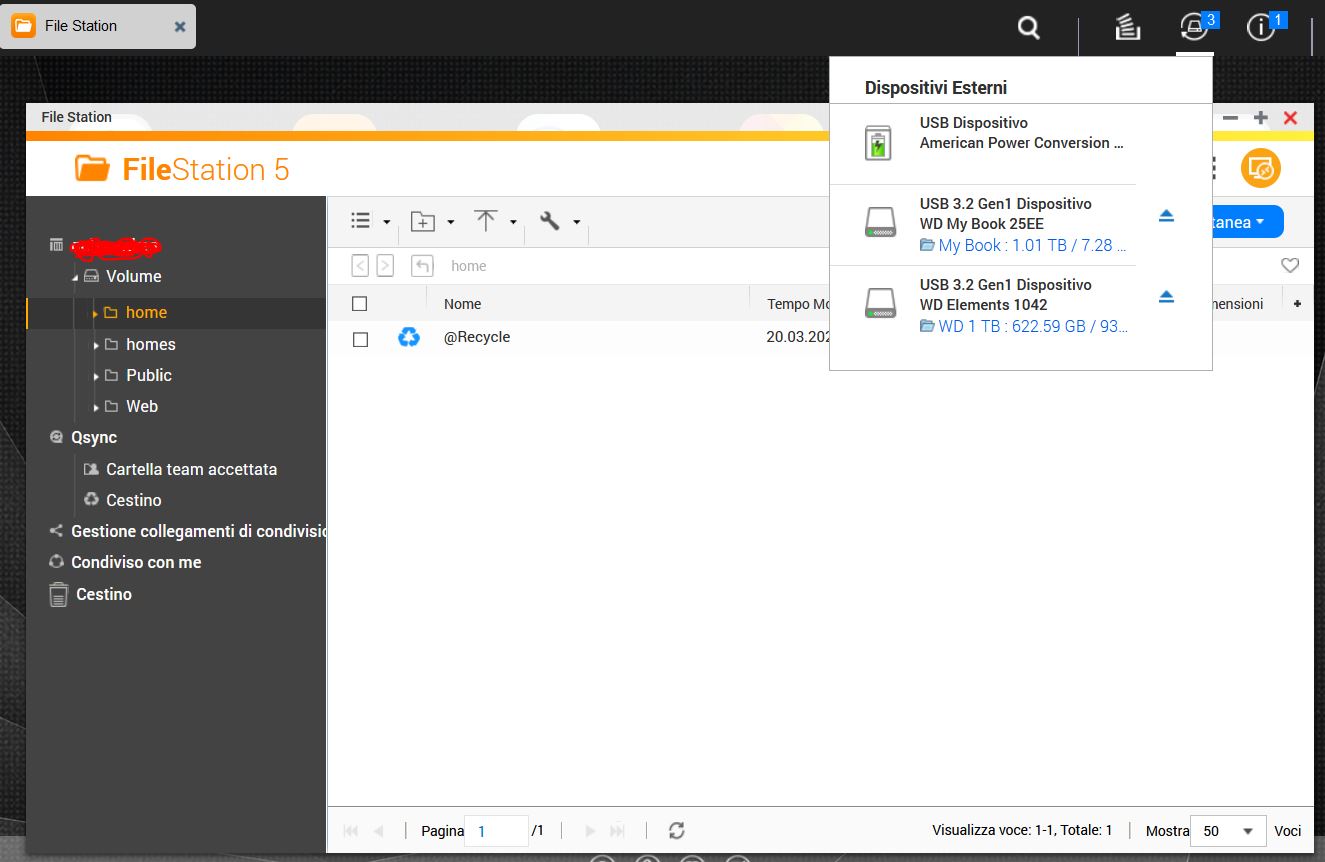Open My Book 1.01 TB link
The width and height of the screenshot is (1325, 862).
pos(1031,245)
